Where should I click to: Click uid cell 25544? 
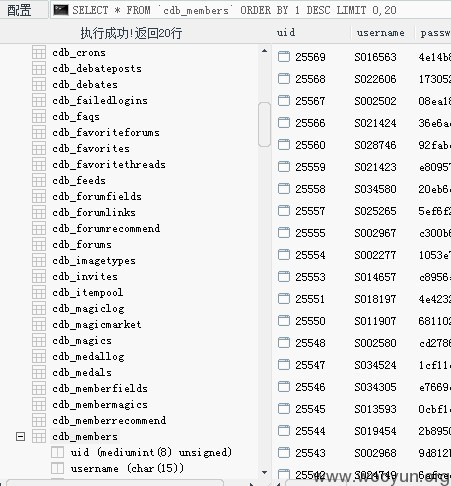click(310, 431)
